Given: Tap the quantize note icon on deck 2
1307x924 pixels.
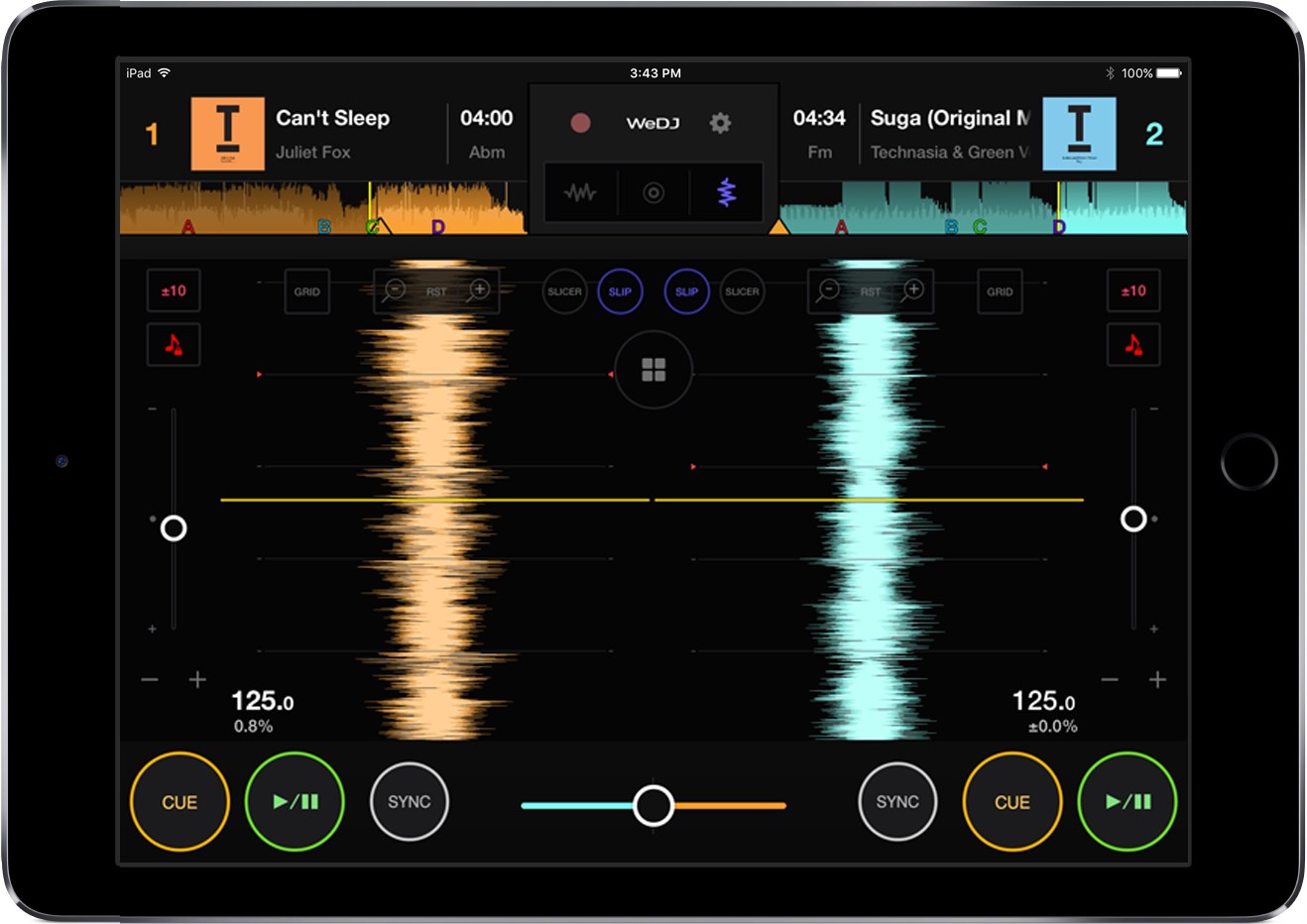Looking at the screenshot, I should (1133, 345).
